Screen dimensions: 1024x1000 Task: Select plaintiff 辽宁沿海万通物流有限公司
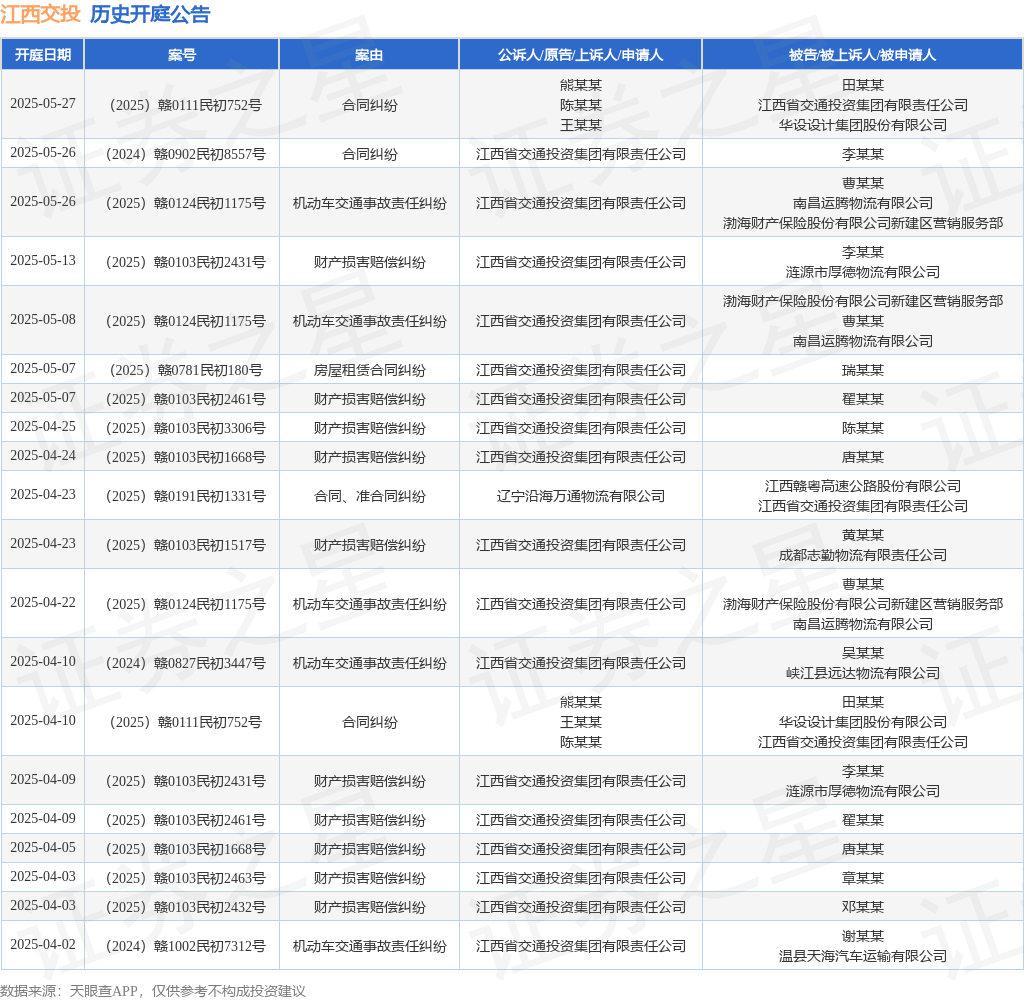(x=581, y=496)
